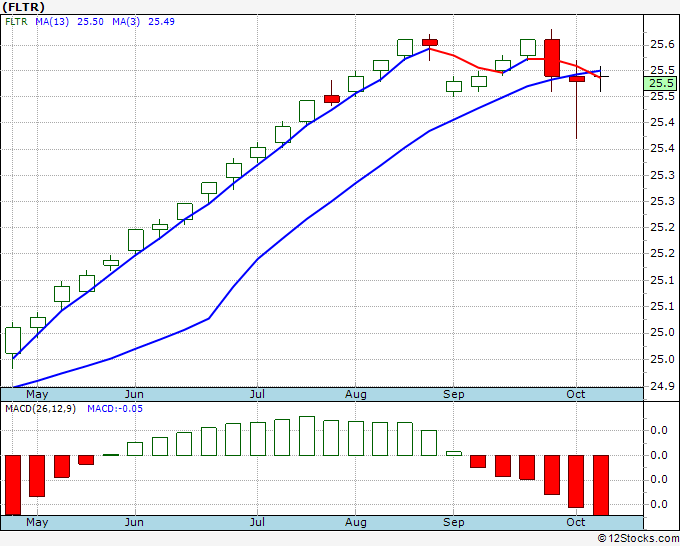This screenshot has width=680, height=546.
Task: Click Oct on the price chart time axis
Action: pos(575,394)
